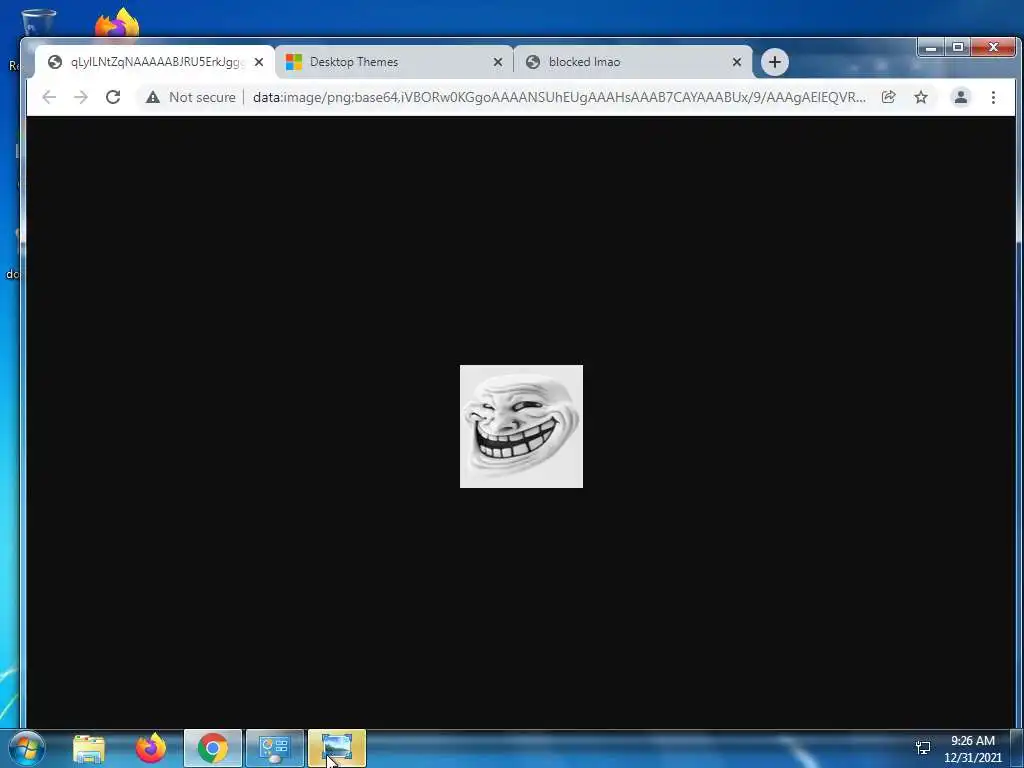Click the browser back arrow
The height and width of the screenshot is (768, 1024).
(49, 97)
